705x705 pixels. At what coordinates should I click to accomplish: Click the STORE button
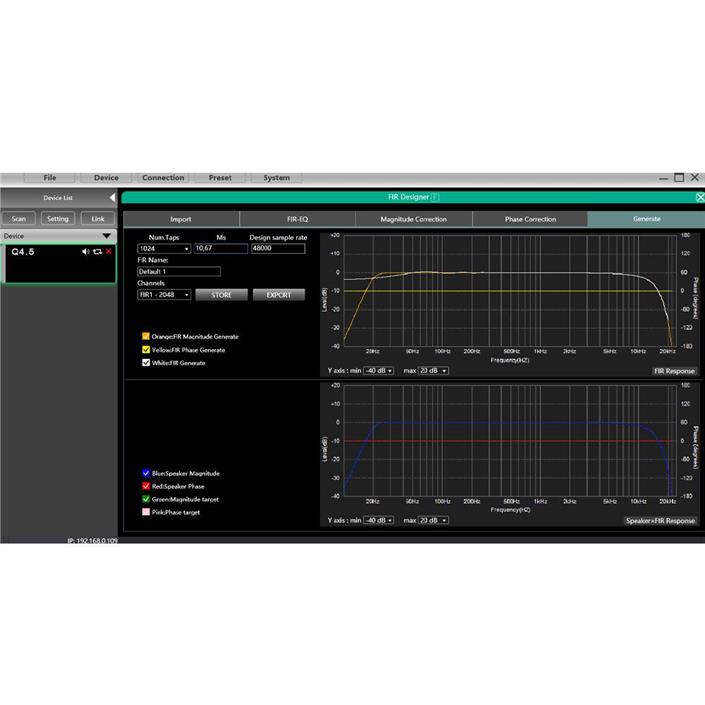tap(221, 295)
